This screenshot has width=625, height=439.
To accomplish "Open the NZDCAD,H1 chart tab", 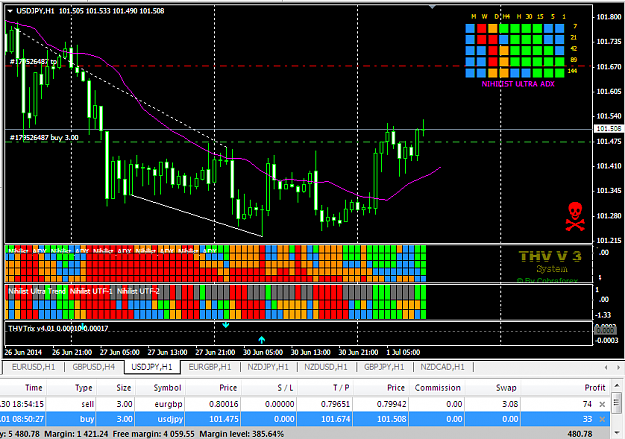I will [442, 367].
